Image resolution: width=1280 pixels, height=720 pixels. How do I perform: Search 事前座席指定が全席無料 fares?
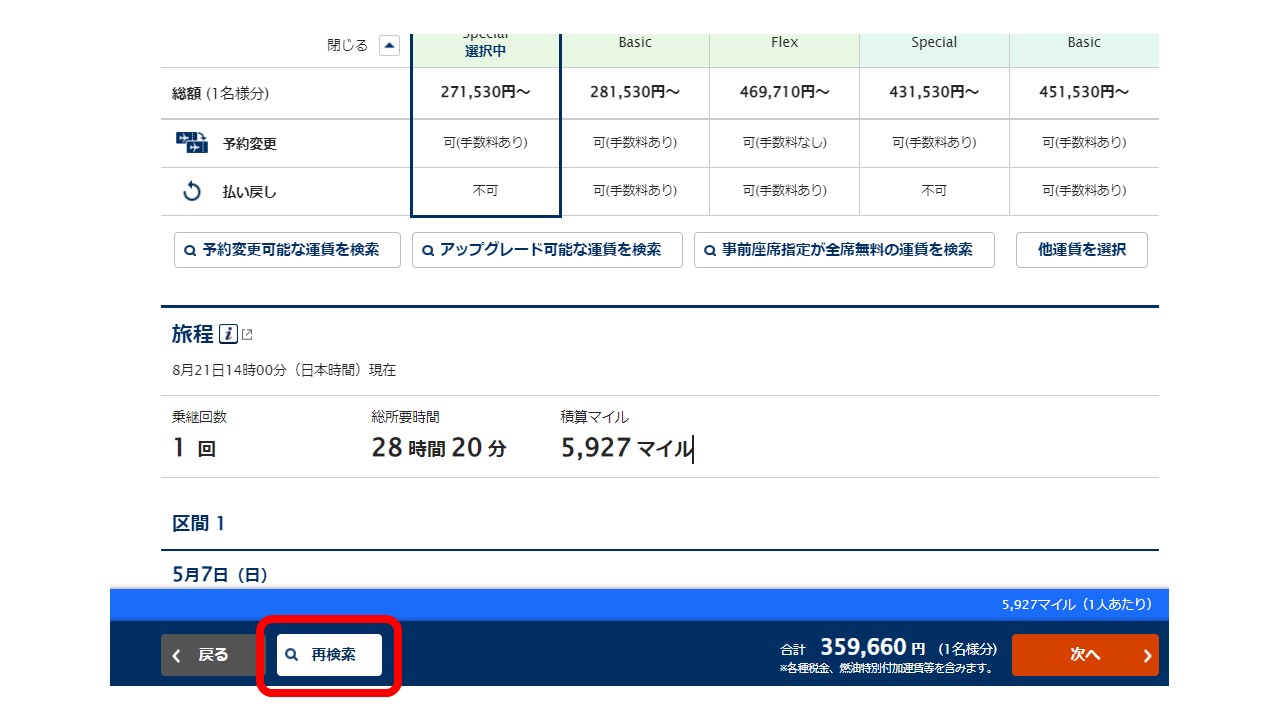(x=844, y=250)
